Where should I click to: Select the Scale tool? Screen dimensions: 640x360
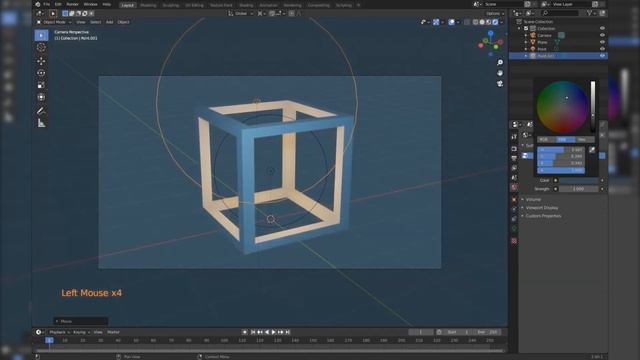(x=41, y=85)
